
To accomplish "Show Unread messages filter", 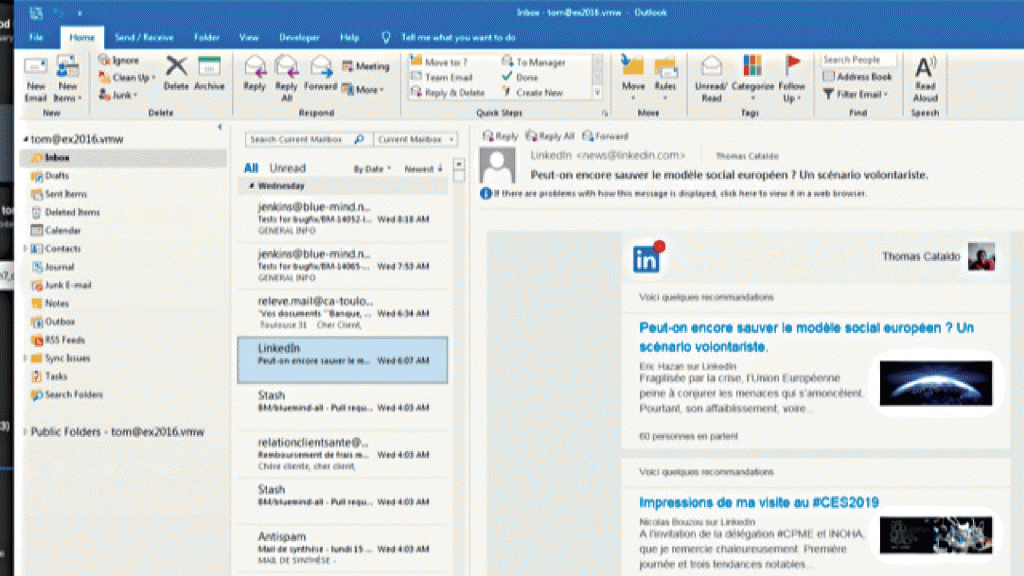I will (287, 168).
